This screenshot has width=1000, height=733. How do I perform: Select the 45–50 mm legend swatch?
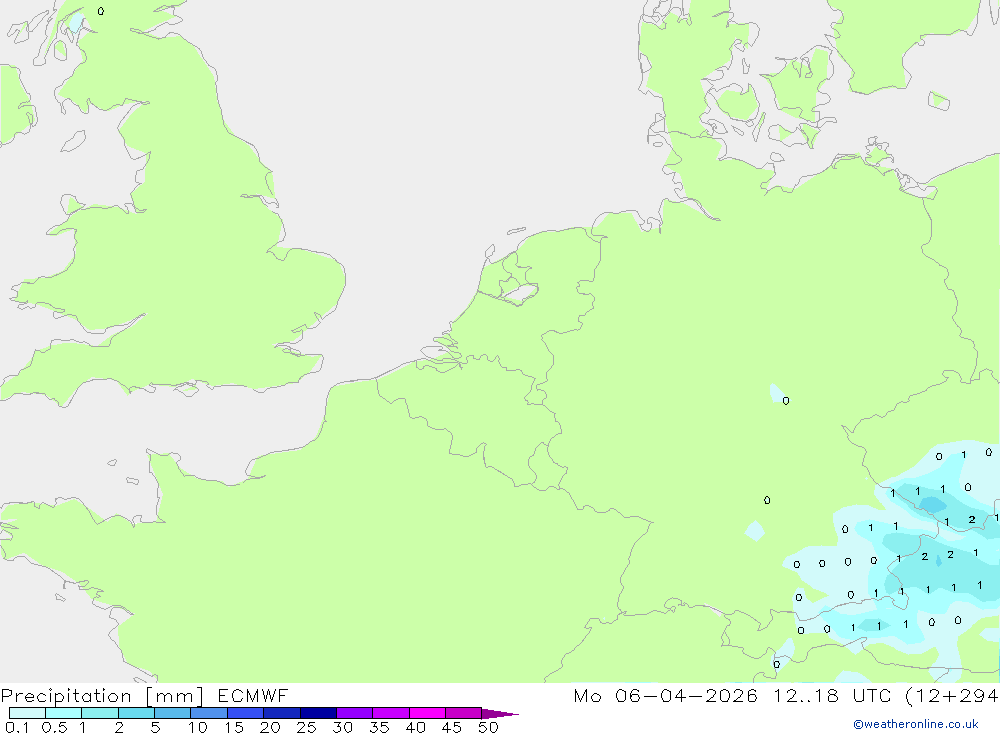[464, 713]
